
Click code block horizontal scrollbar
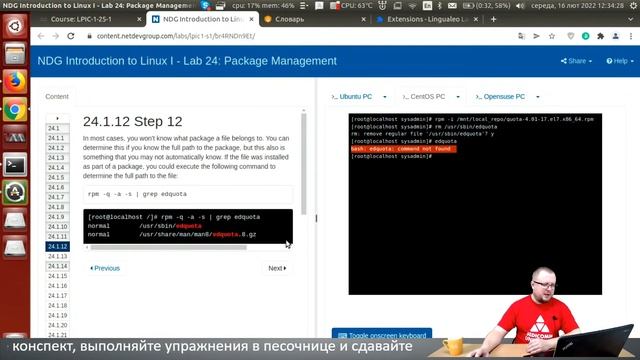pyautogui.click(x=168, y=247)
